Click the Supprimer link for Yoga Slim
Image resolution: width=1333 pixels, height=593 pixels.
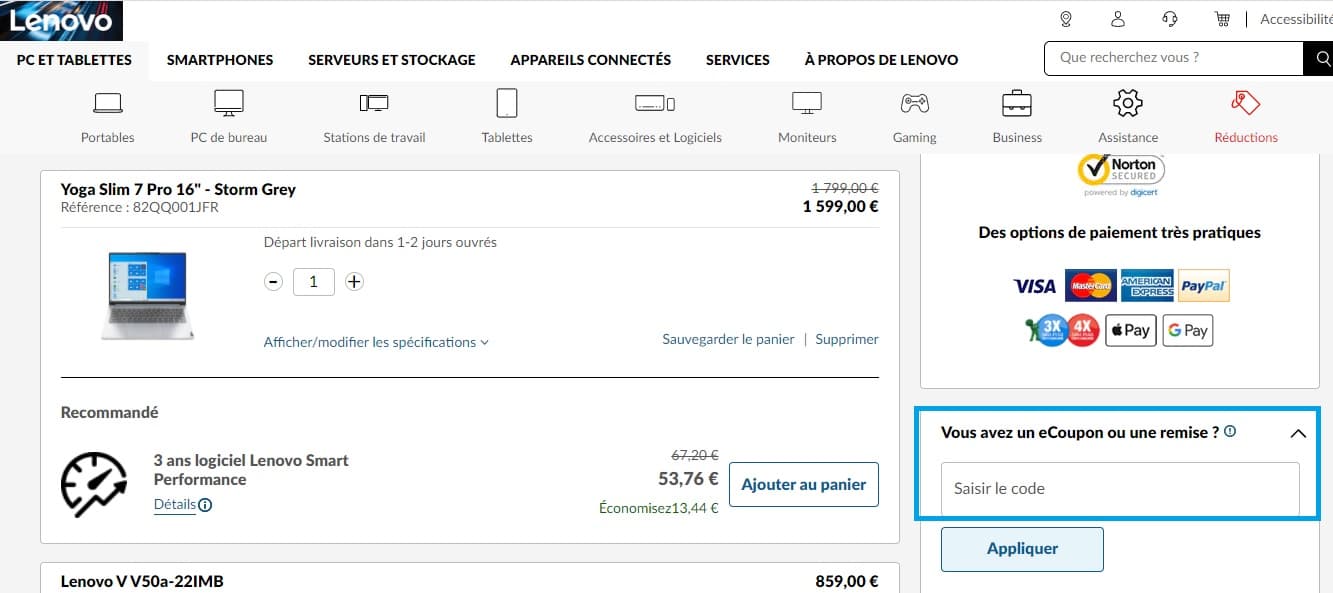tap(846, 339)
